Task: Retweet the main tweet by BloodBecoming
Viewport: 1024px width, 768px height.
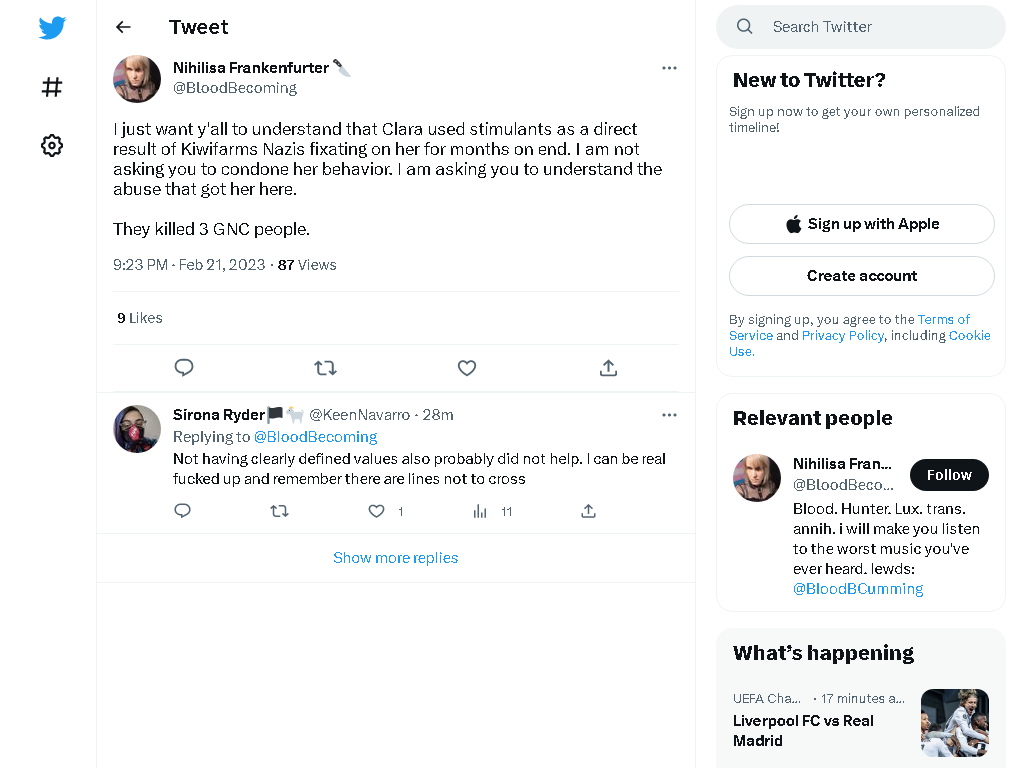Action: [325, 368]
